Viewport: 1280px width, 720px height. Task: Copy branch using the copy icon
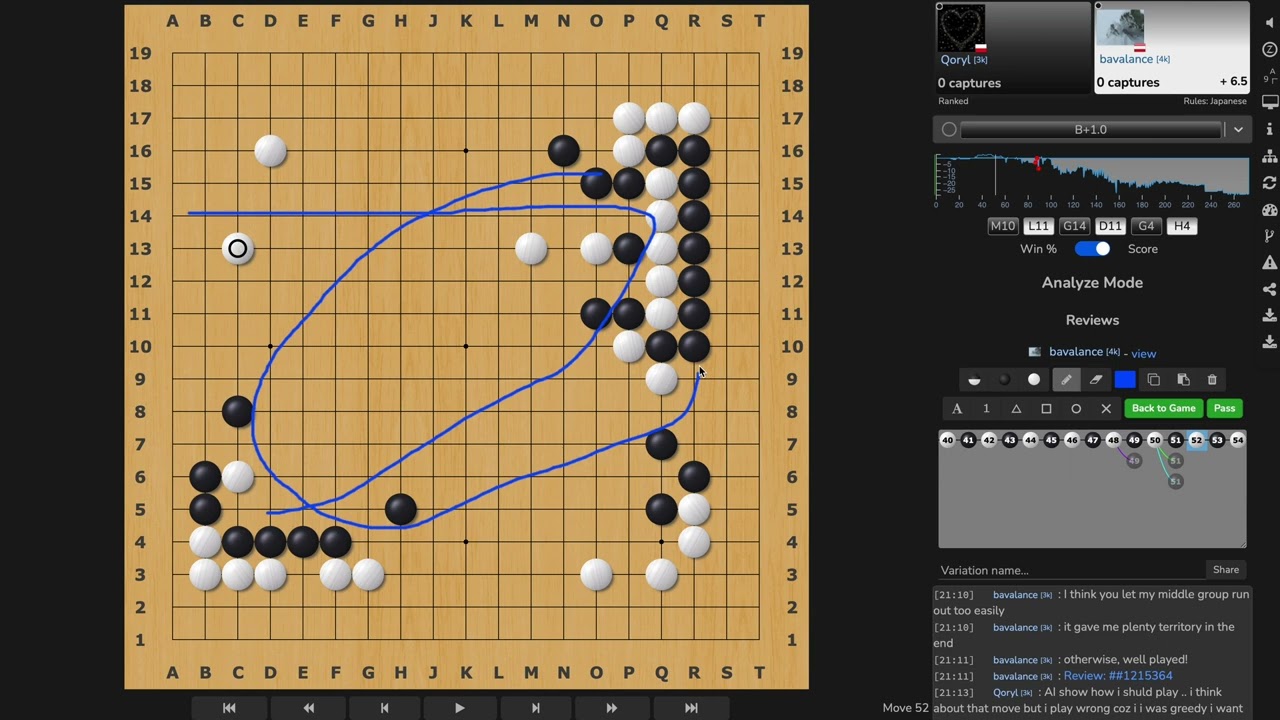1153,380
